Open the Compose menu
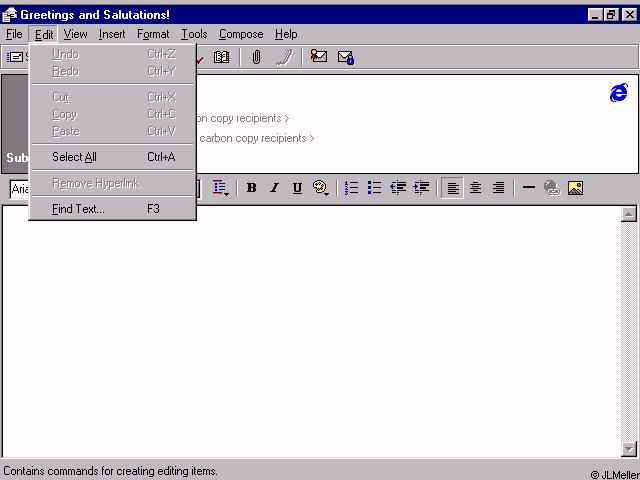This screenshot has width=640, height=480. (x=241, y=34)
